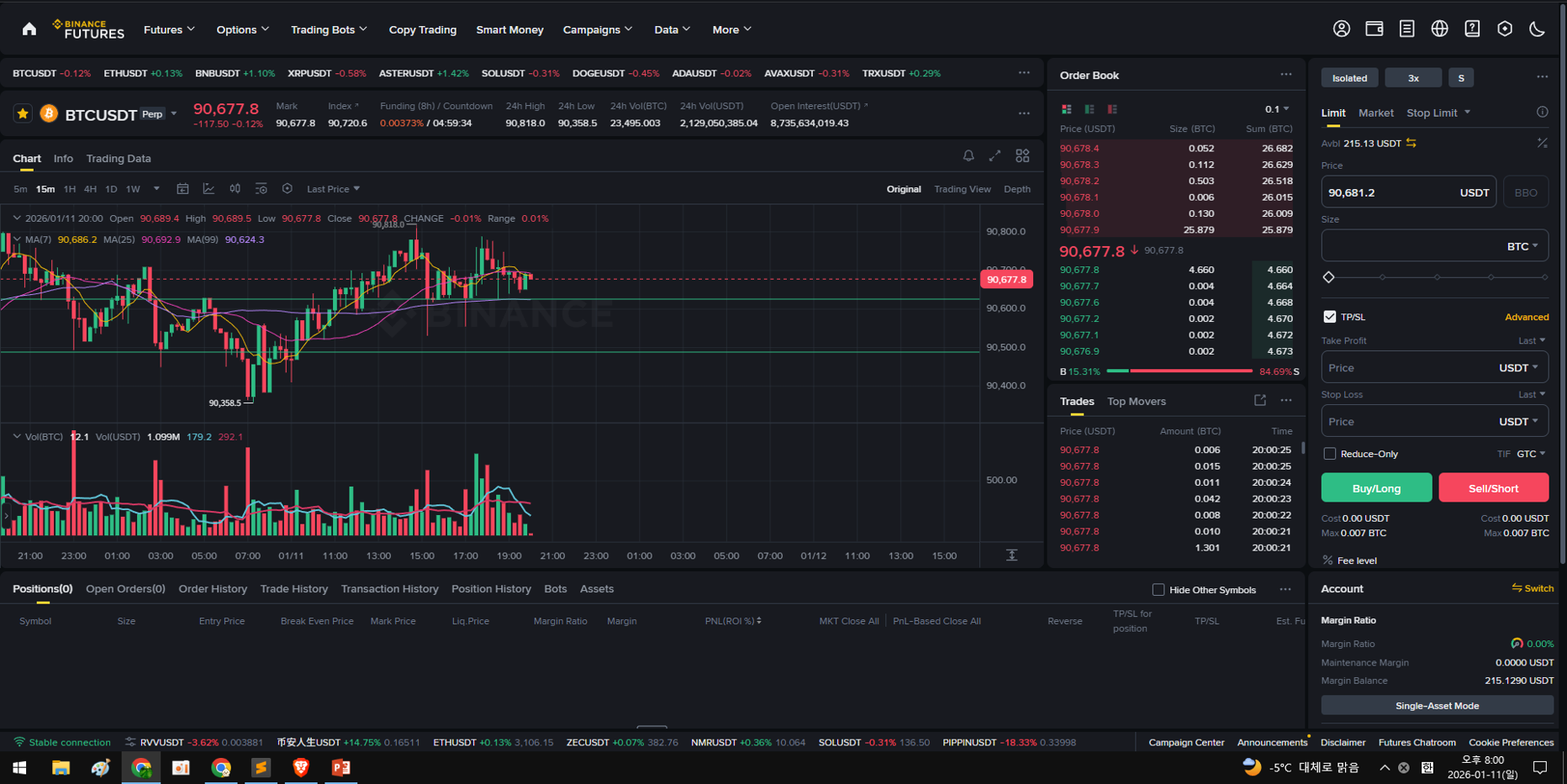
Task: Click the Isolated margin mode button
Action: click(x=1349, y=77)
